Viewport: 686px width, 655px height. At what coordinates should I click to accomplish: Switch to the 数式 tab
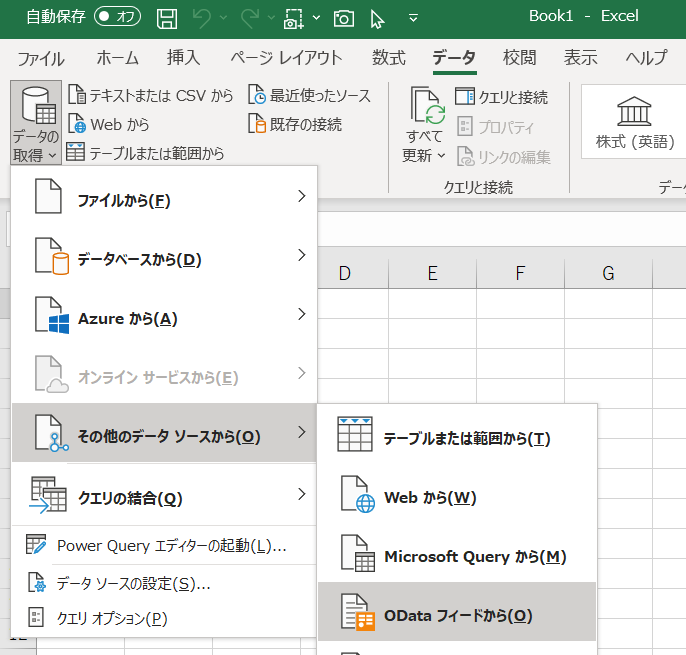click(x=389, y=58)
